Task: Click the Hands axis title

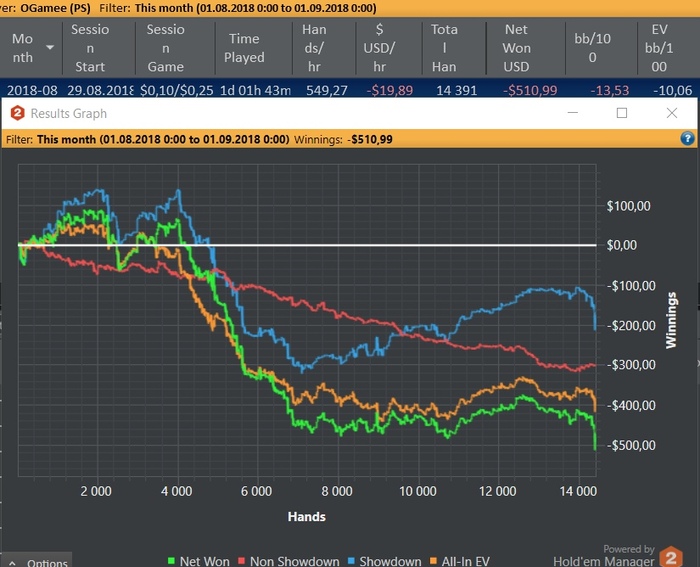Action: click(307, 517)
